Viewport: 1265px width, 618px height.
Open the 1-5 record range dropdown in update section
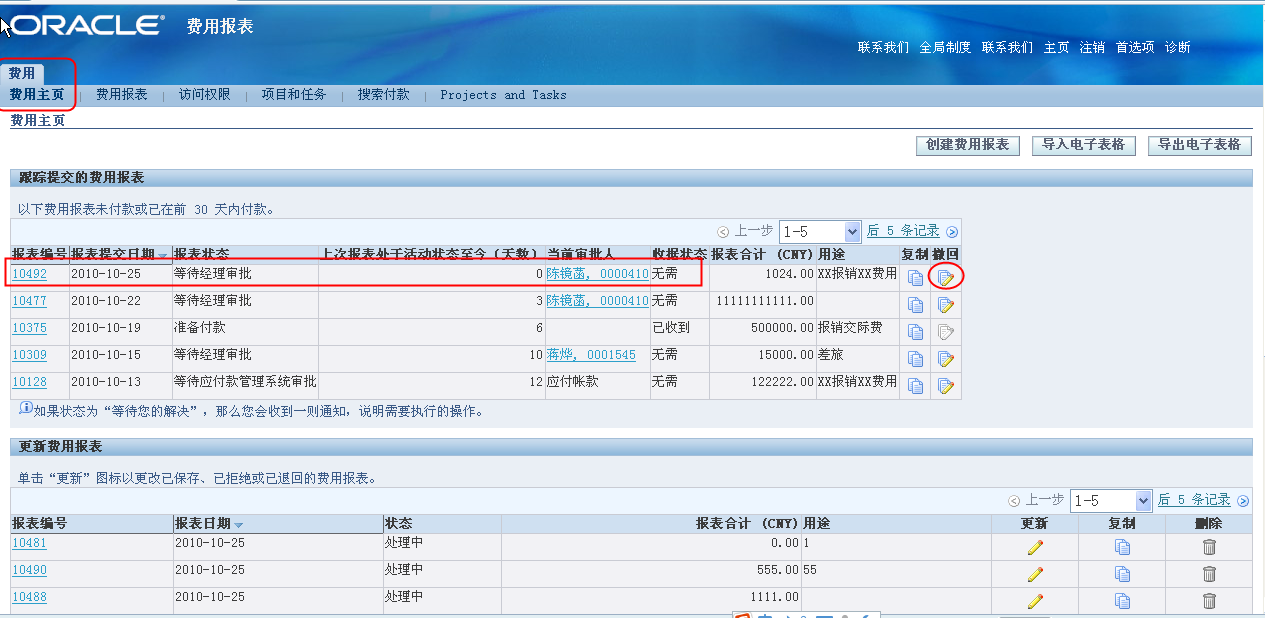(1110, 500)
